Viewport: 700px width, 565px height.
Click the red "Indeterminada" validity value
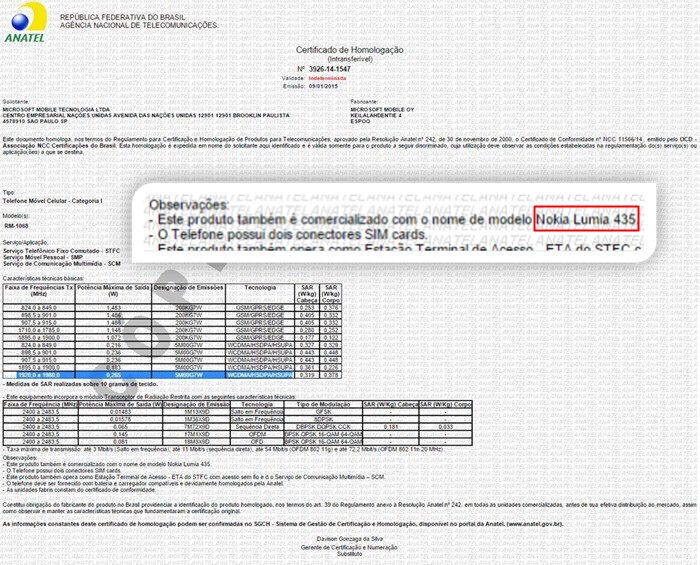327,78
